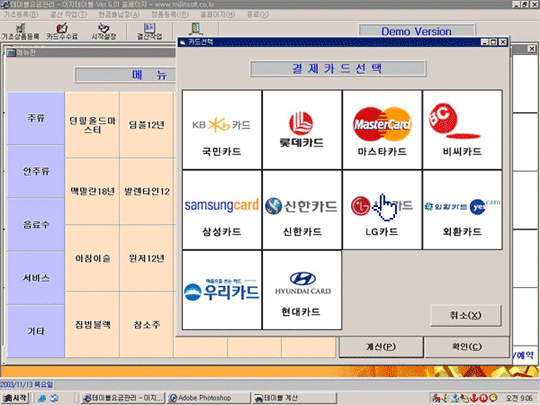Viewport: 540px width, 405px height.
Task: Select the MasterCard 마스타카드 tile
Action: point(382,130)
